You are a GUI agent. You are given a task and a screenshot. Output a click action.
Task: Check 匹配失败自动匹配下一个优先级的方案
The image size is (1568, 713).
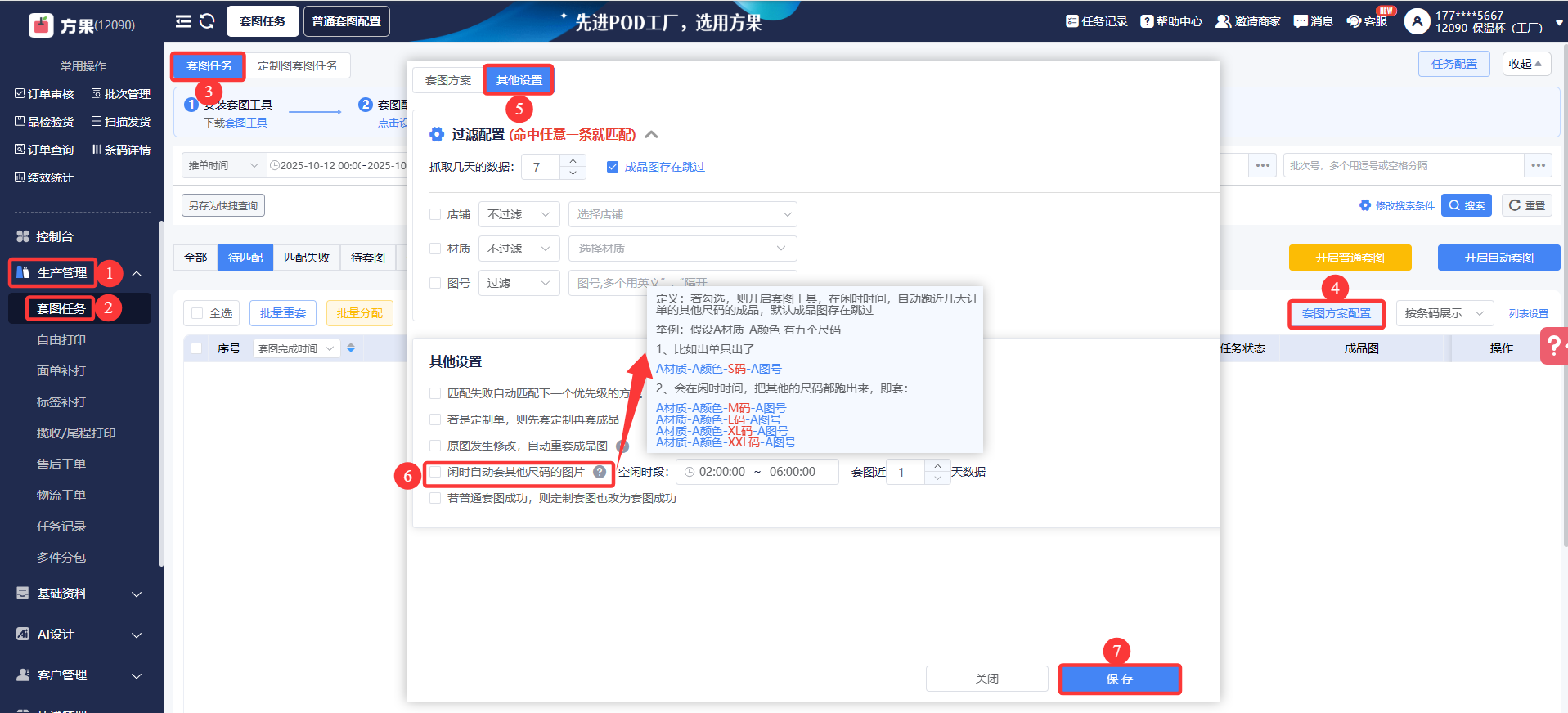pos(435,393)
